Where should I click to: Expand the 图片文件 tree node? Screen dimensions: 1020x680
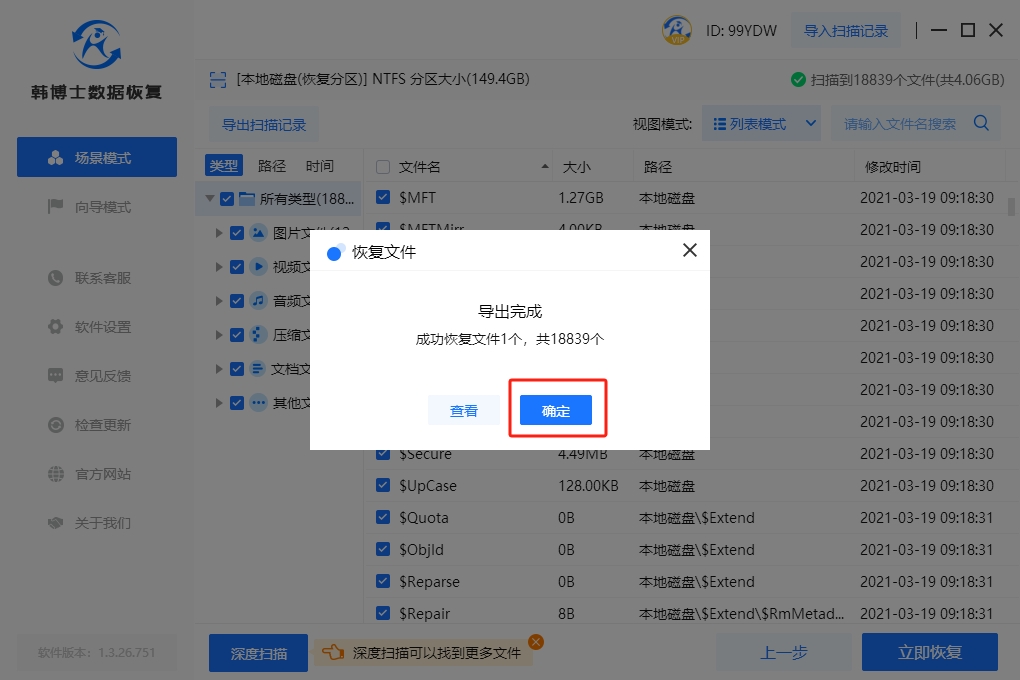[219, 233]
